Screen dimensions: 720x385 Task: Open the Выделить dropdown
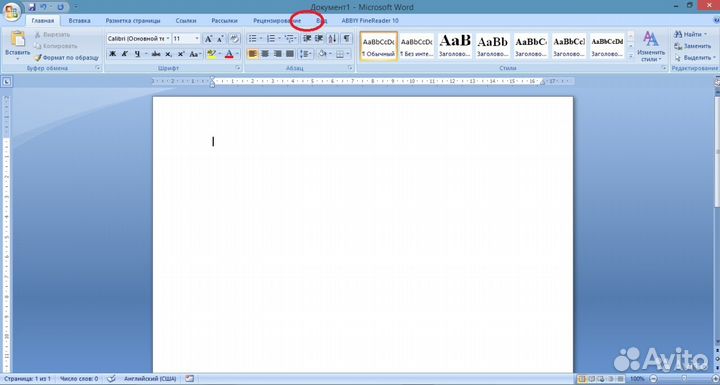coord(693,58)
